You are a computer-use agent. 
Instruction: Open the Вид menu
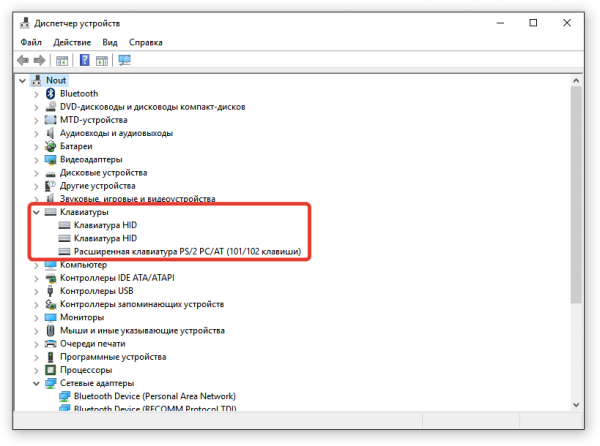110,42
